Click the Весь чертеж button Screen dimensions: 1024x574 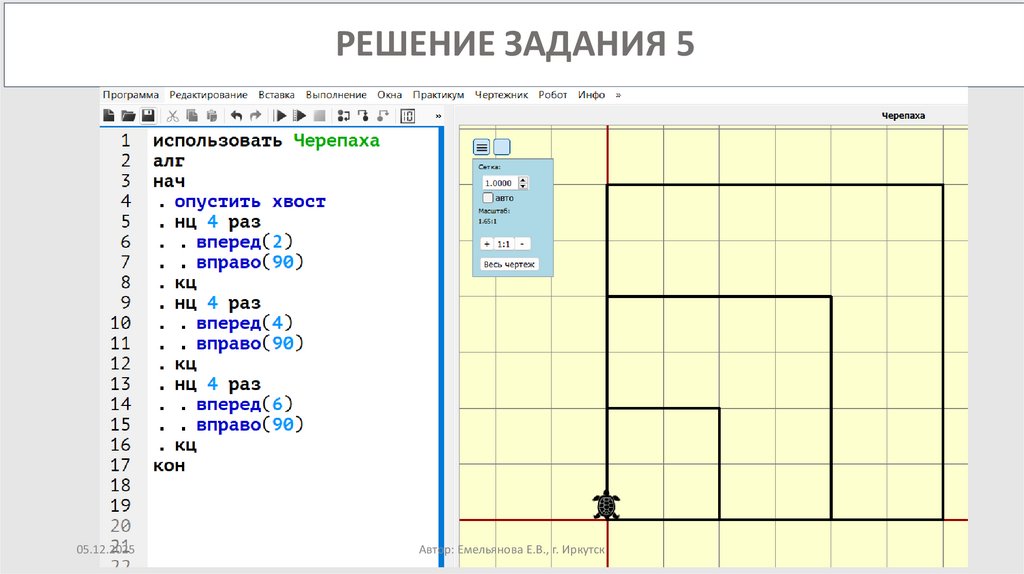pyautogui.click(x=509, y=264)
